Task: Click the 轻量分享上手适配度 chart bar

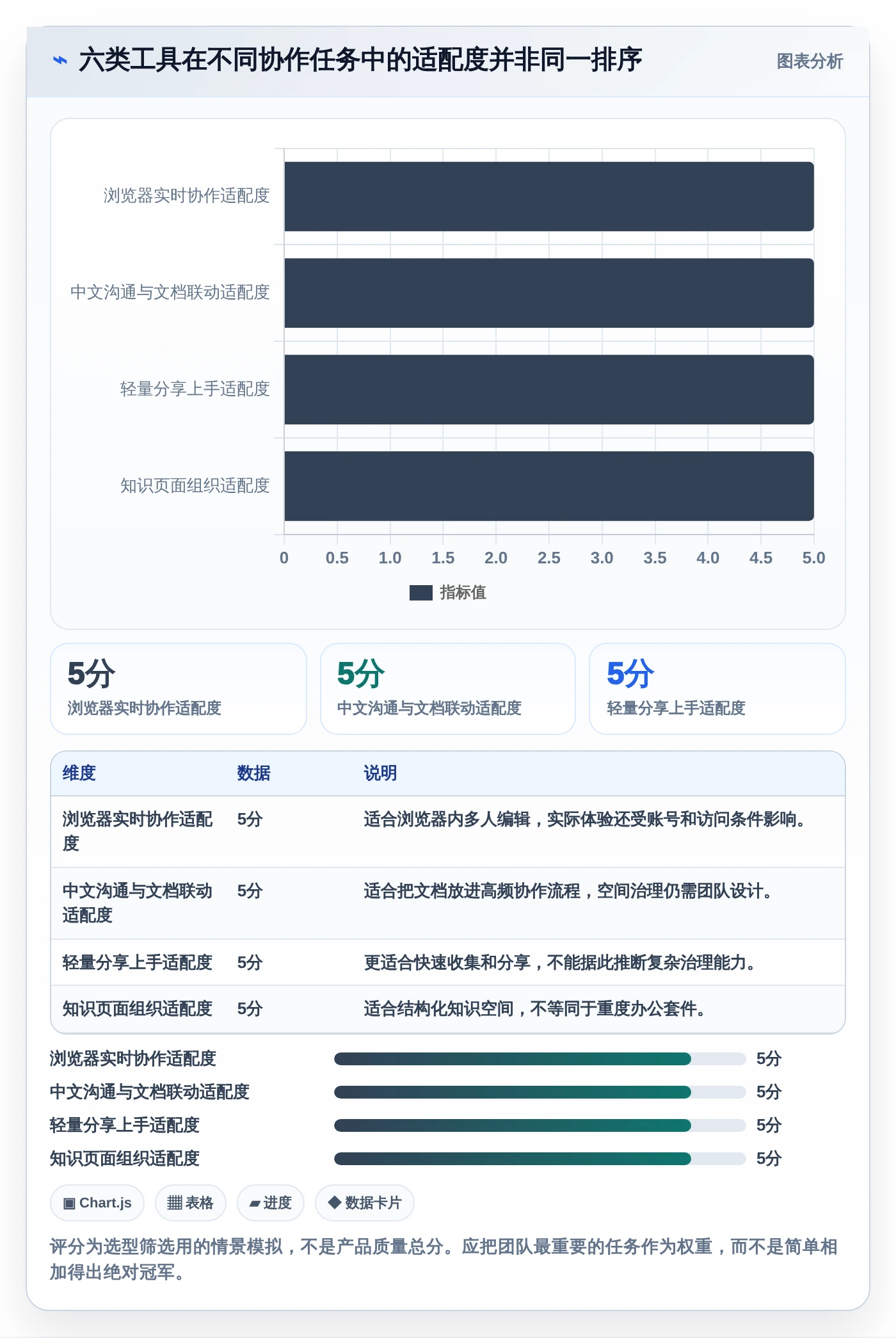Action: [549, 390]
